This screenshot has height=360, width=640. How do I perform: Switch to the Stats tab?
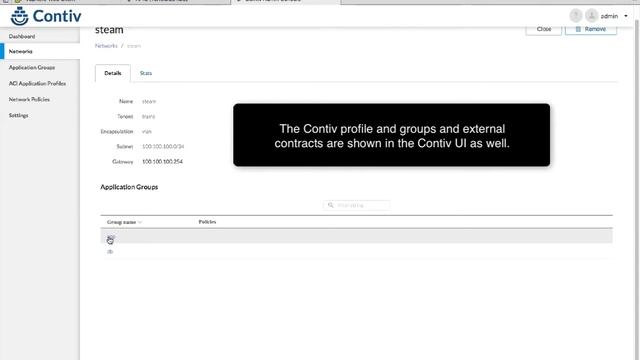coord(146,73)
